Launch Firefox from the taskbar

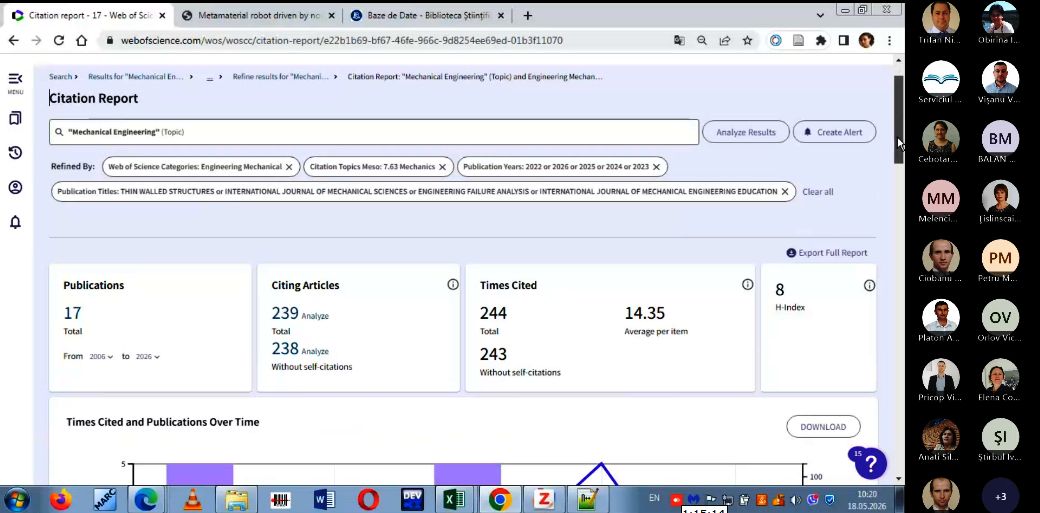pyautogui.click(x=61, y=499)
